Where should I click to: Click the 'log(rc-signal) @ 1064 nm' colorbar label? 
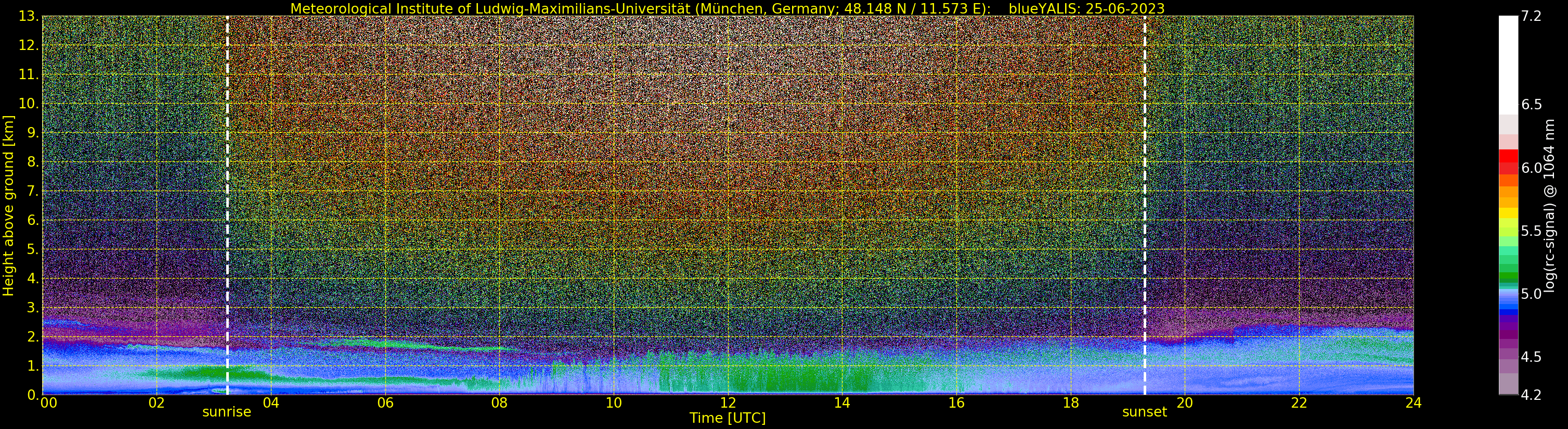point(1549,205)
